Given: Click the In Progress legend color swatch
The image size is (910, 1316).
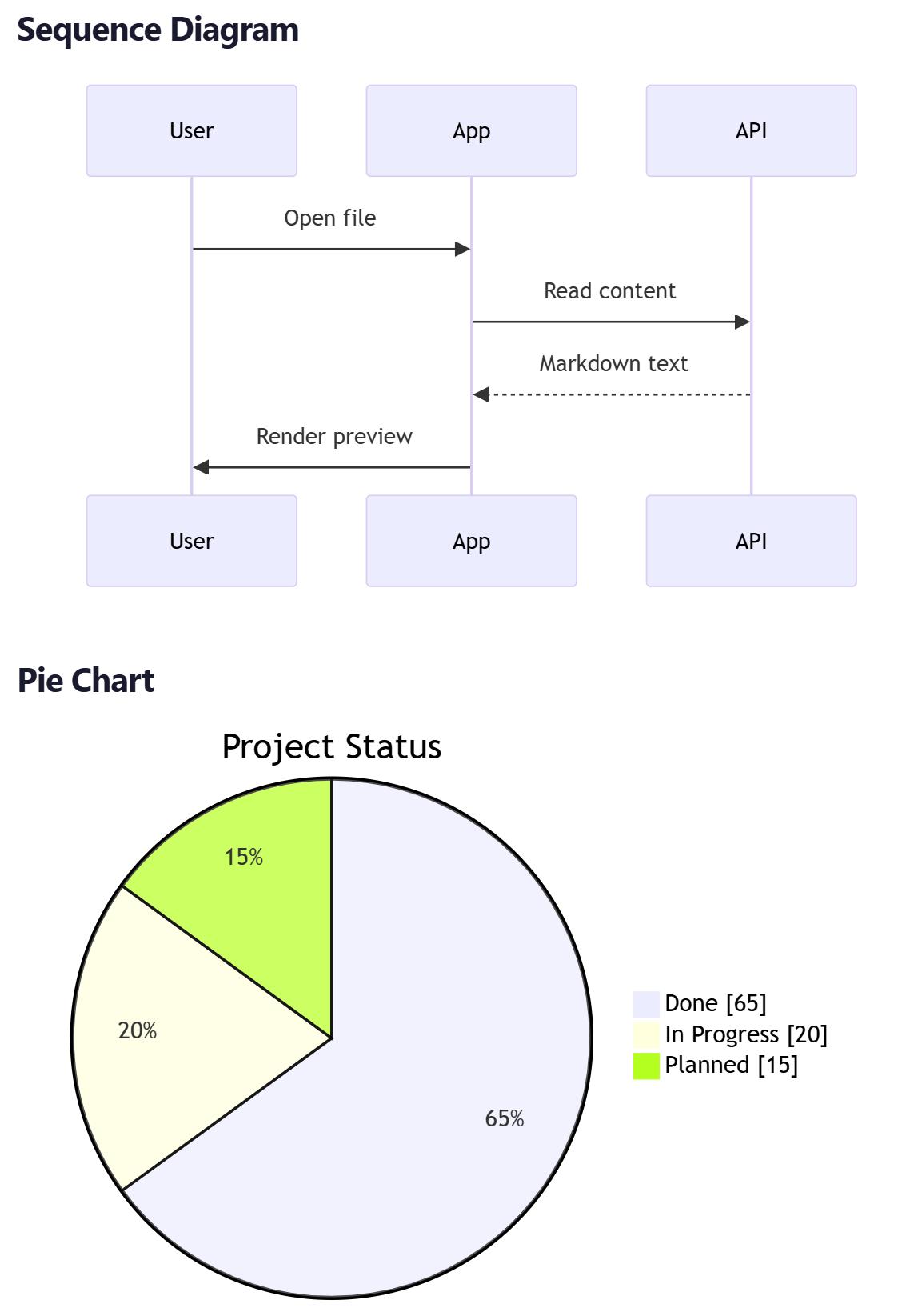Looking at the screenshot, I should pyautogui.click(x=646, y=1034).
